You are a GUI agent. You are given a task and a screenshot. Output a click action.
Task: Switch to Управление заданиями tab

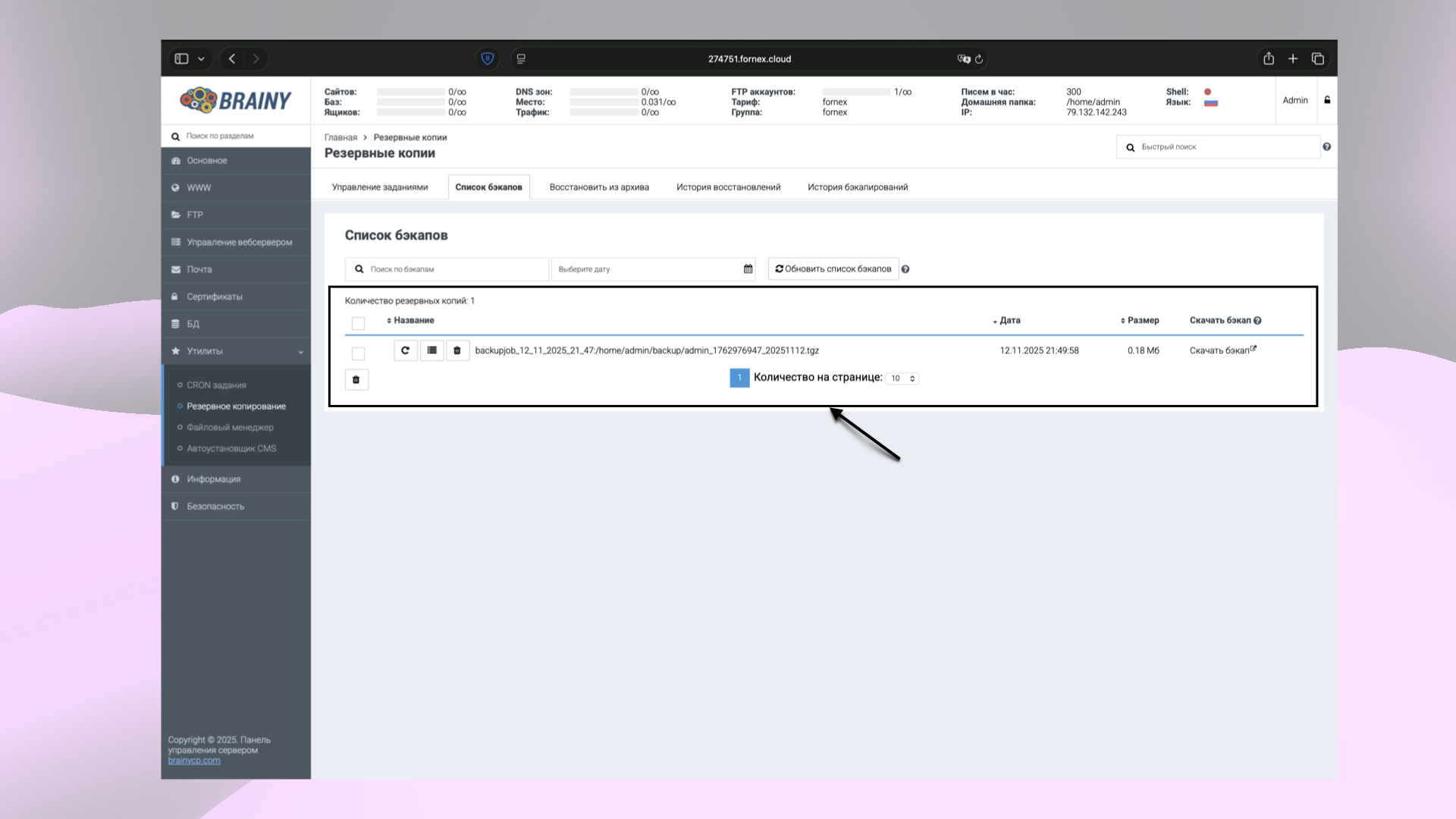point(380,187)
